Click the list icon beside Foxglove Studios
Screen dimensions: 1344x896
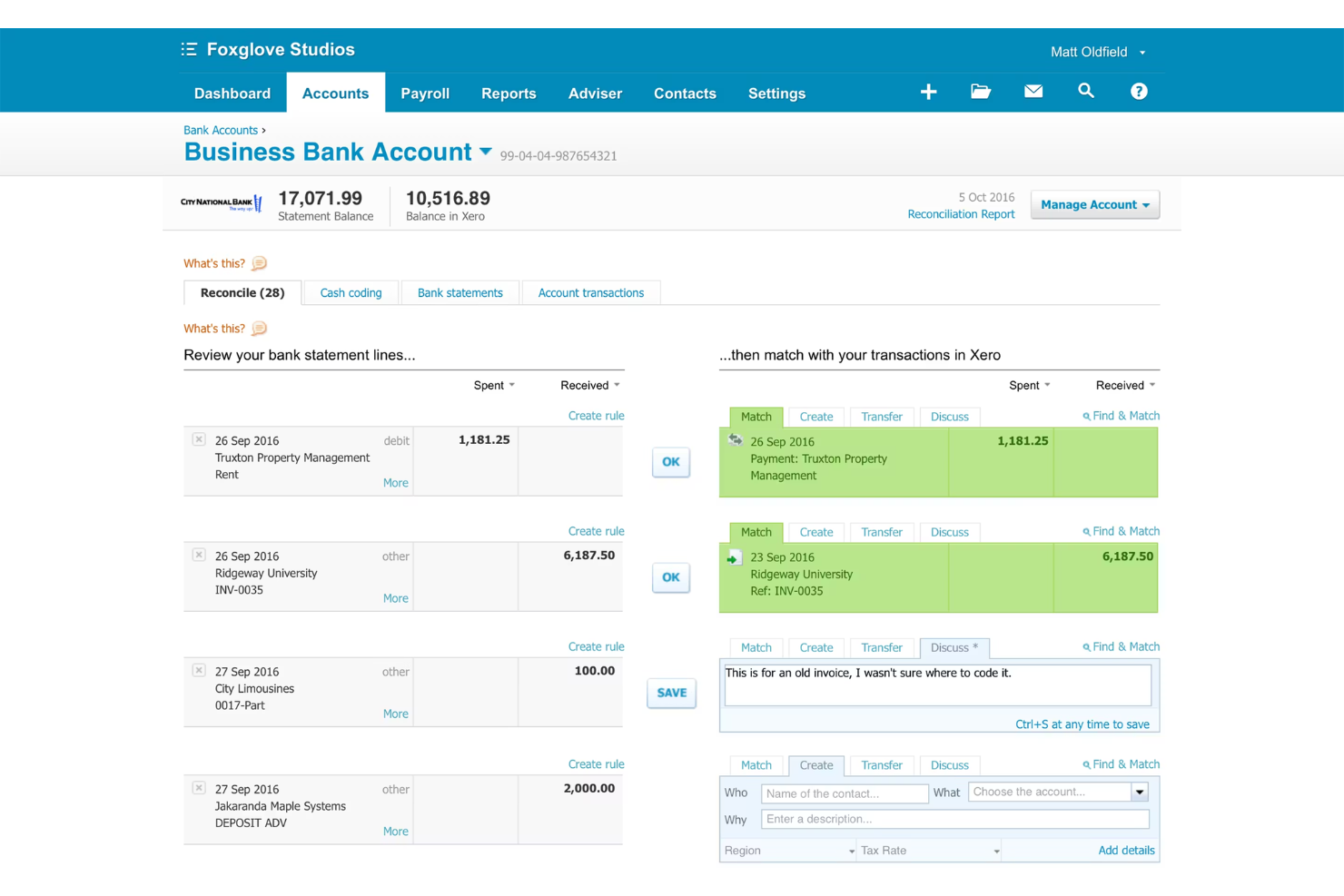pos(189,49)
